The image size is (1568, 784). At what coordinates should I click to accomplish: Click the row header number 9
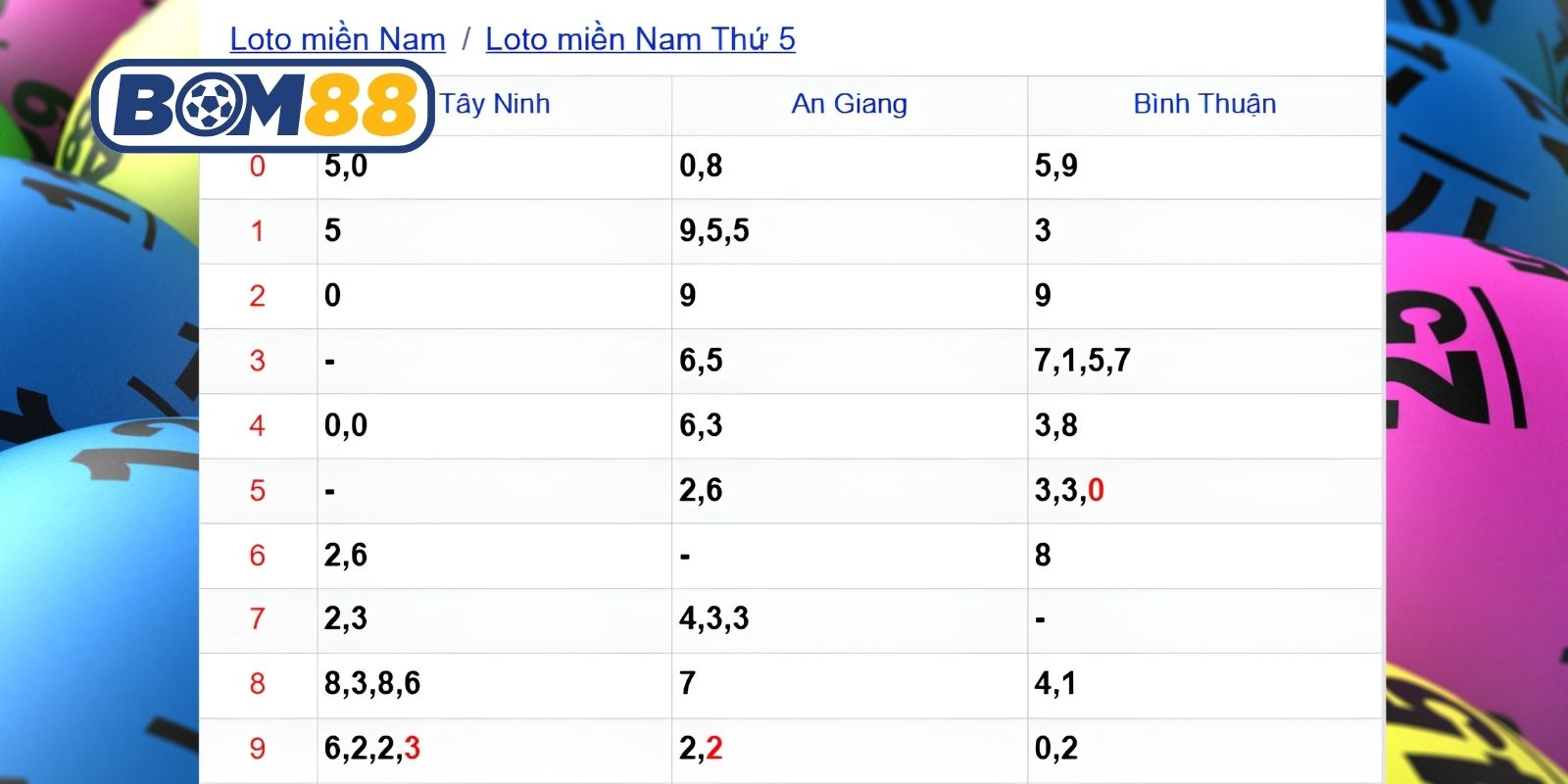click(258, 749)
